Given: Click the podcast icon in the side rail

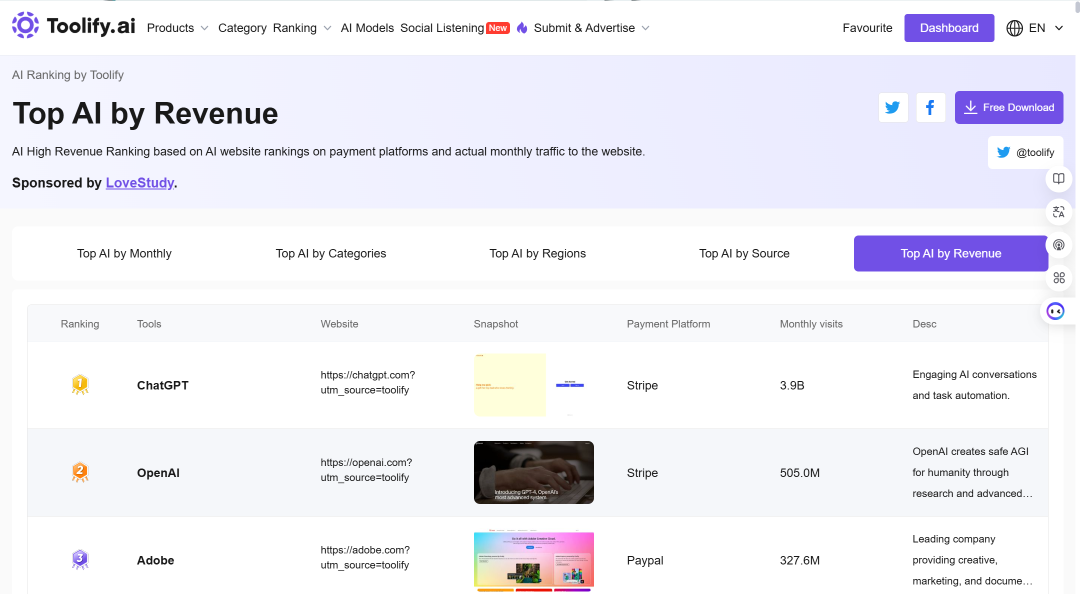Looking at the screenshot, I should pyautogui.click(x=1059, y=245).
